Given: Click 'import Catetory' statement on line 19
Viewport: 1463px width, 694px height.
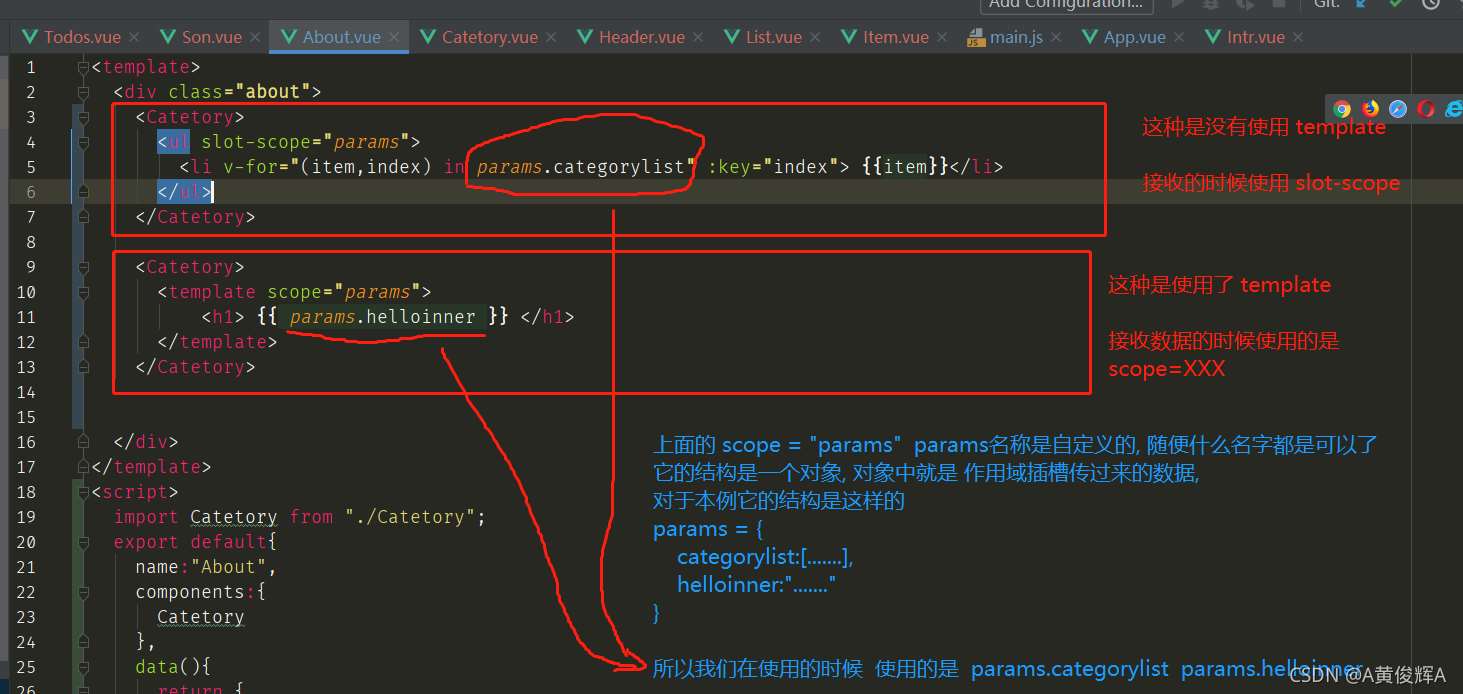Looking at the screenshot, I should 195,517.
